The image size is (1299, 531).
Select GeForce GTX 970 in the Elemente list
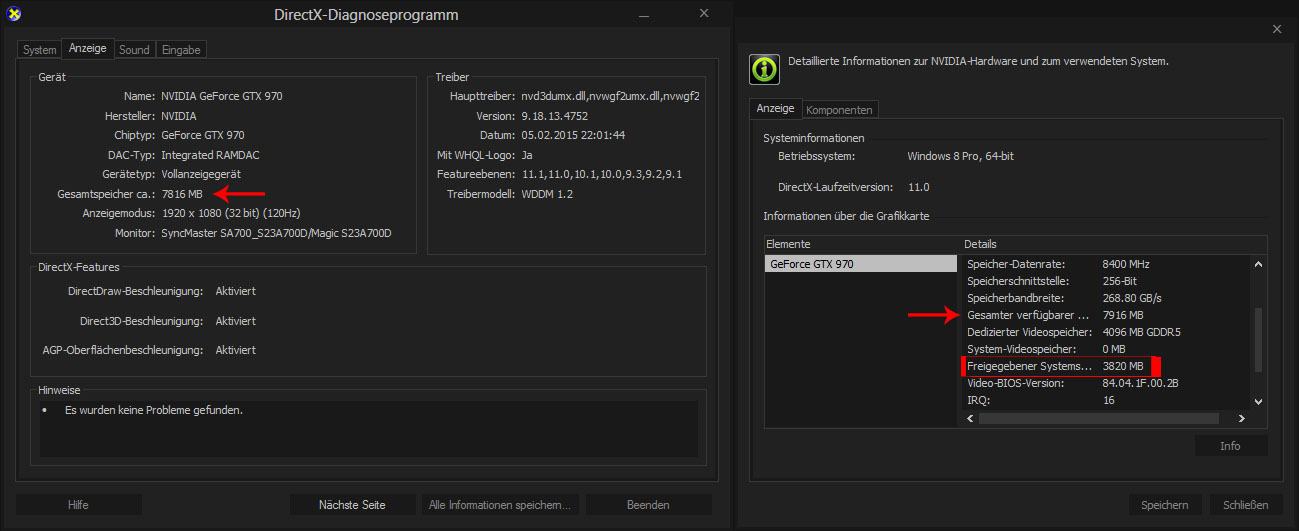[860, 264]
